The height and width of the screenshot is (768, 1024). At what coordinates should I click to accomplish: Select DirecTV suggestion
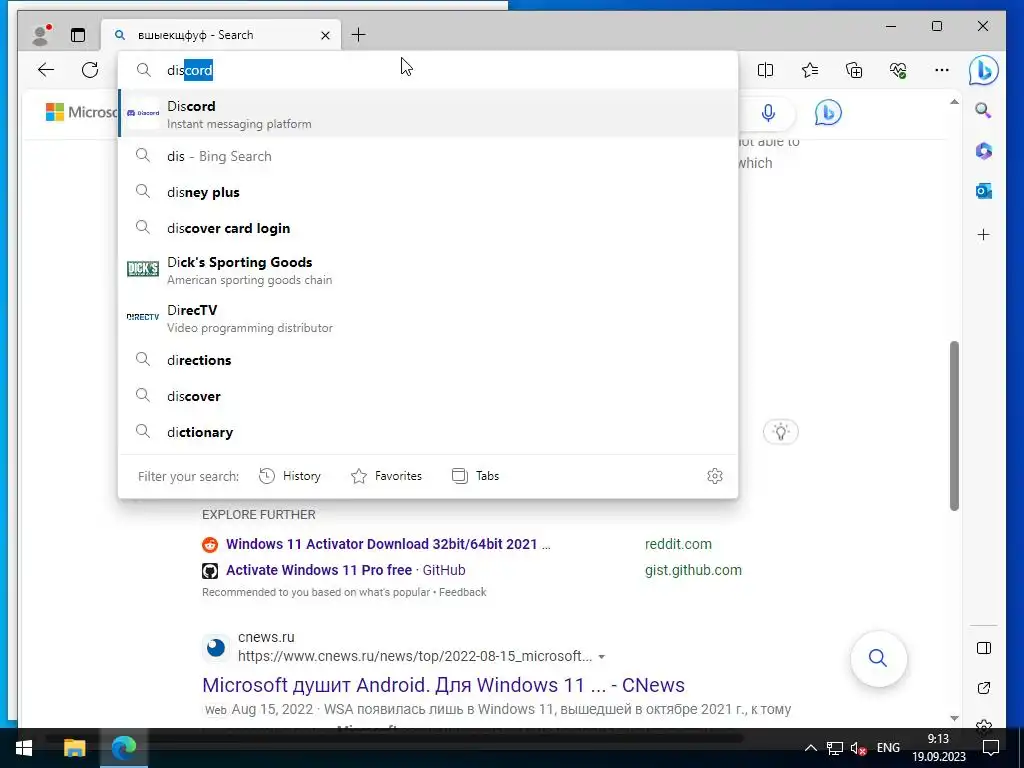[428, 318]
